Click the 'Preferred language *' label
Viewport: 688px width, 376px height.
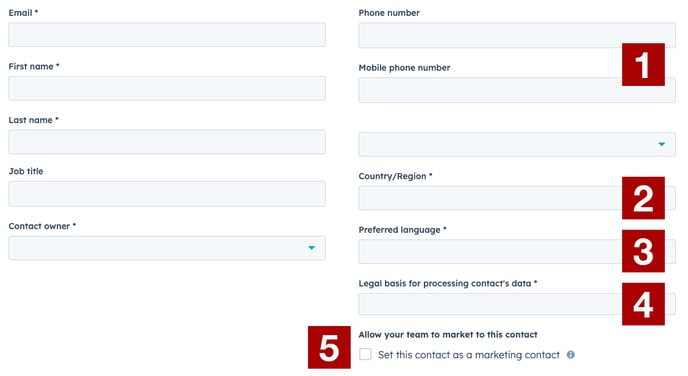click(x=402, y=230)
